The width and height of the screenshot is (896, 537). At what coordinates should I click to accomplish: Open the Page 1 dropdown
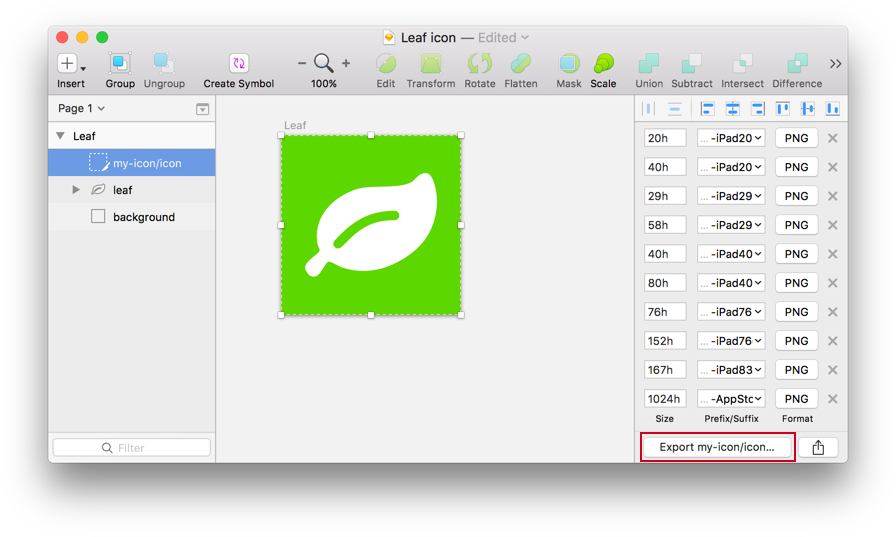click(x=81, y=108)
